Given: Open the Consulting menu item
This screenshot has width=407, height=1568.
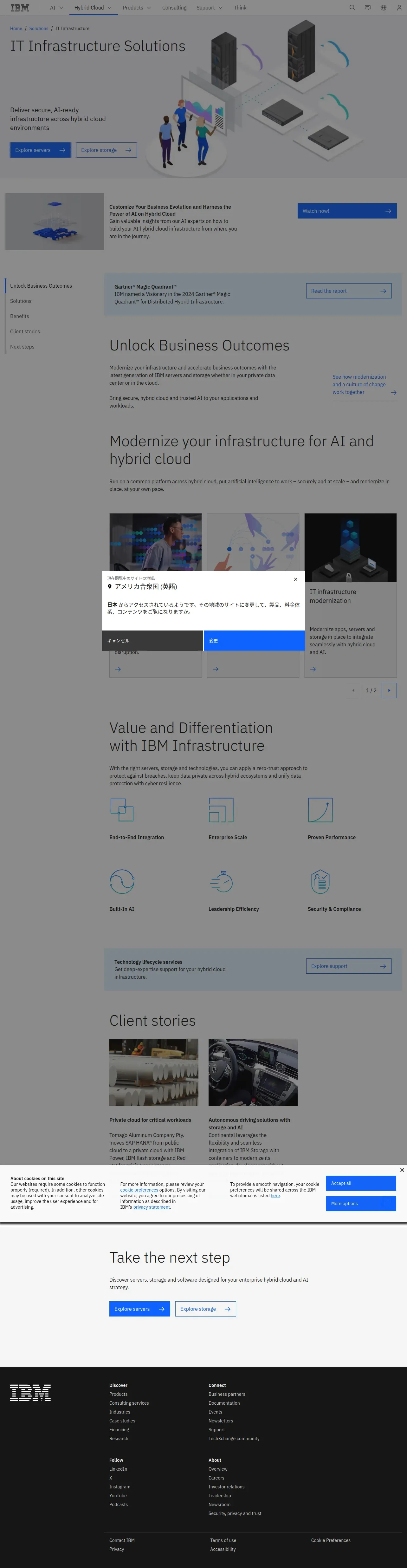Looking at the screenshot, I should (174, 8).
